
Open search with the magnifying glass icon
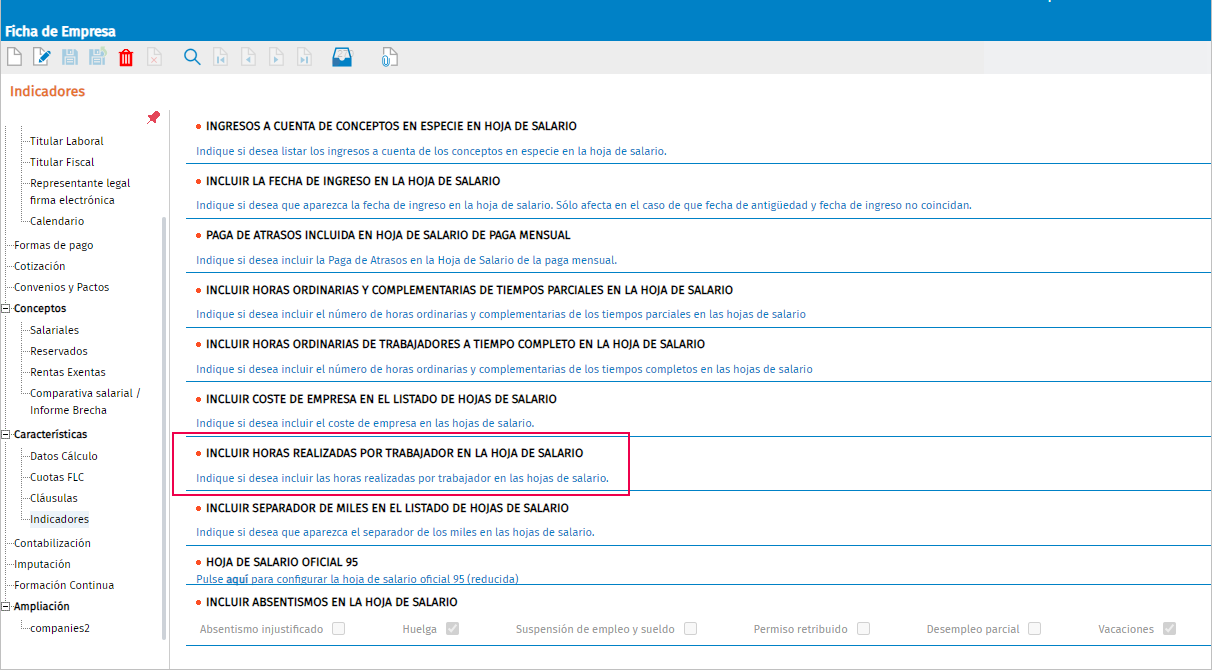[x=192, y=58]
